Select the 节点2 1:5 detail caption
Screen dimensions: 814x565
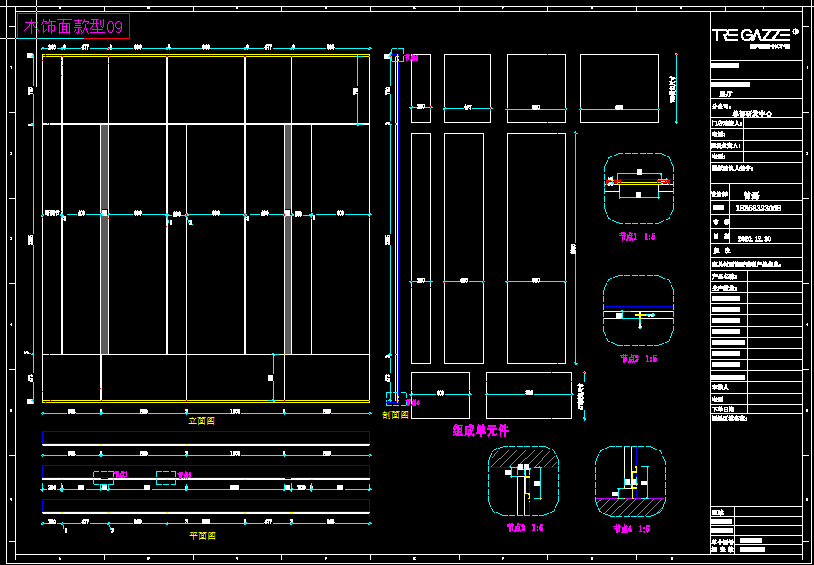pyautogui.click(x=639, y=358)
